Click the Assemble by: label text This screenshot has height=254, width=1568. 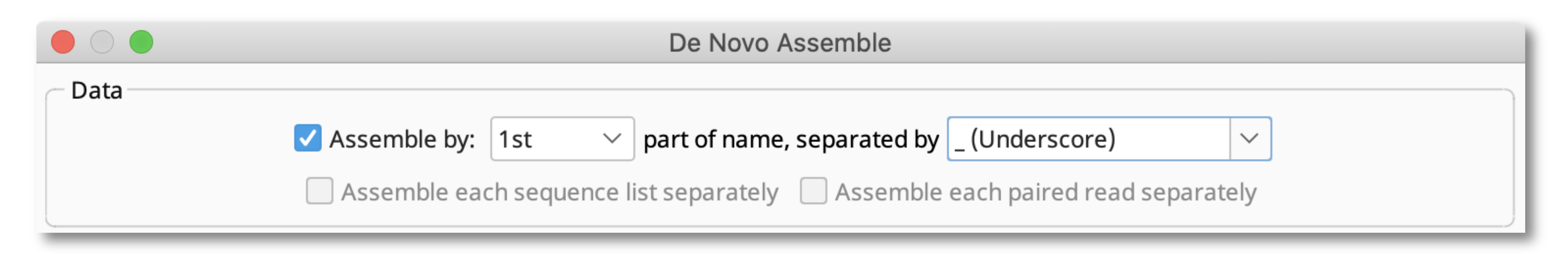402,139
